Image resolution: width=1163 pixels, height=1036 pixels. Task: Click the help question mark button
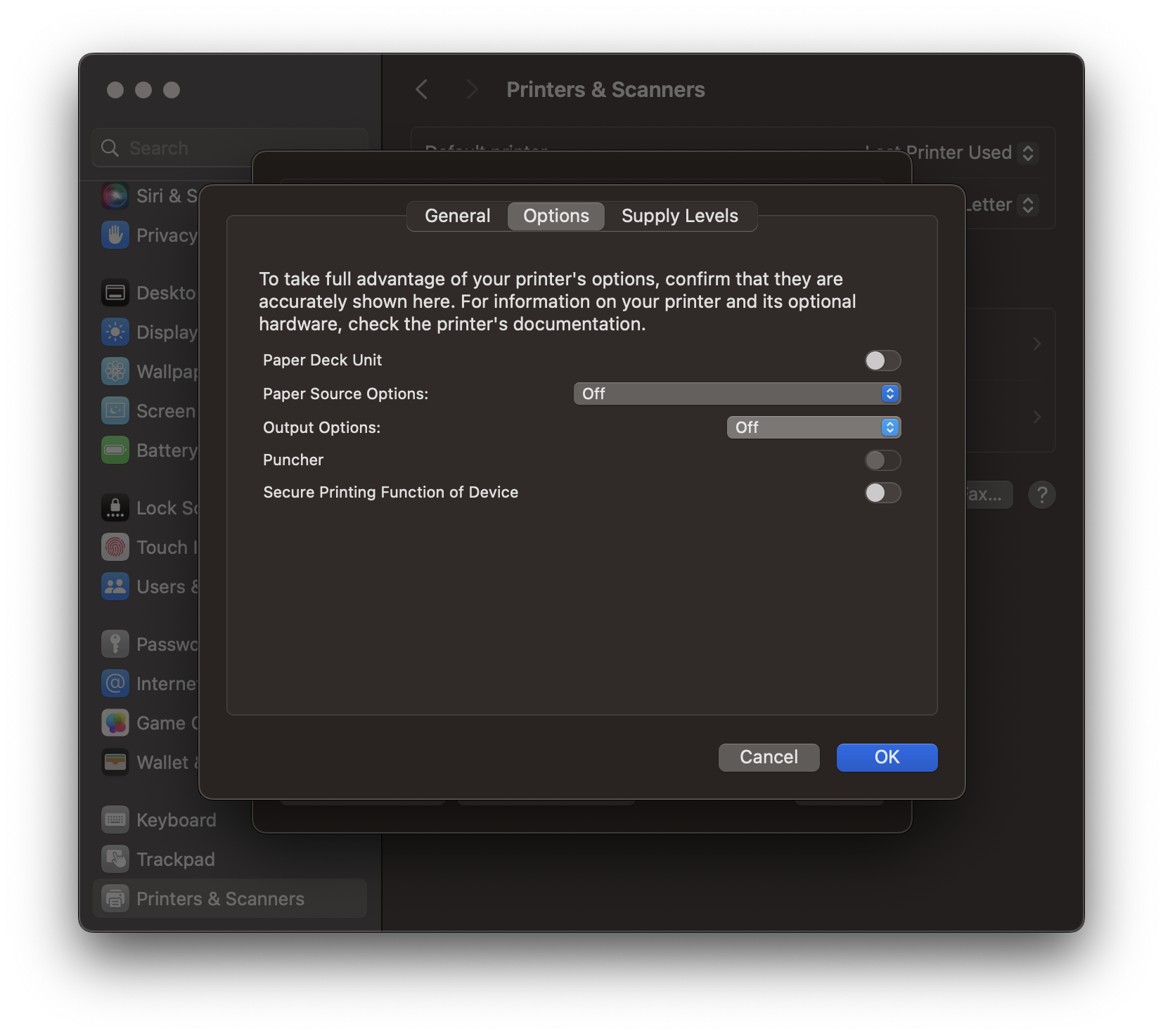[1041, 495]
